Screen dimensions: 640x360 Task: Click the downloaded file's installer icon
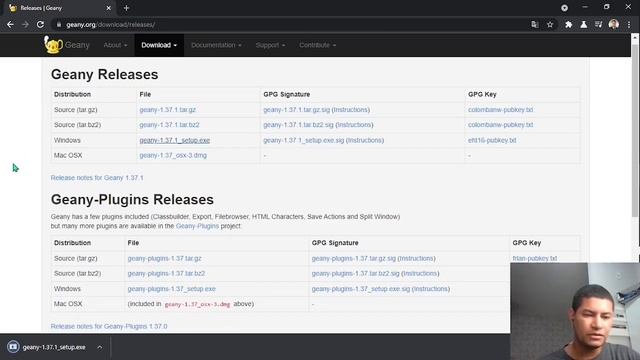(x=13, y=347)
